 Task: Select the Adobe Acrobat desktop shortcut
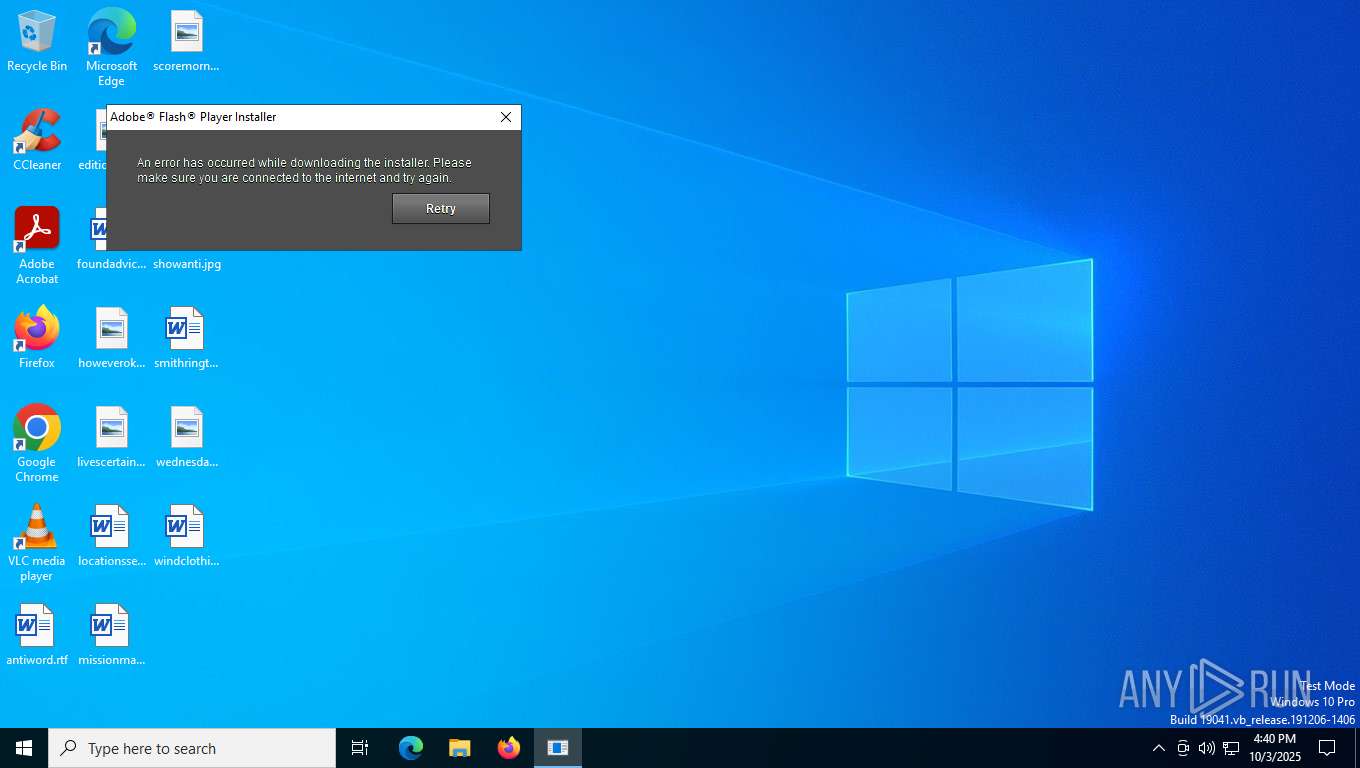coord(37,245)
